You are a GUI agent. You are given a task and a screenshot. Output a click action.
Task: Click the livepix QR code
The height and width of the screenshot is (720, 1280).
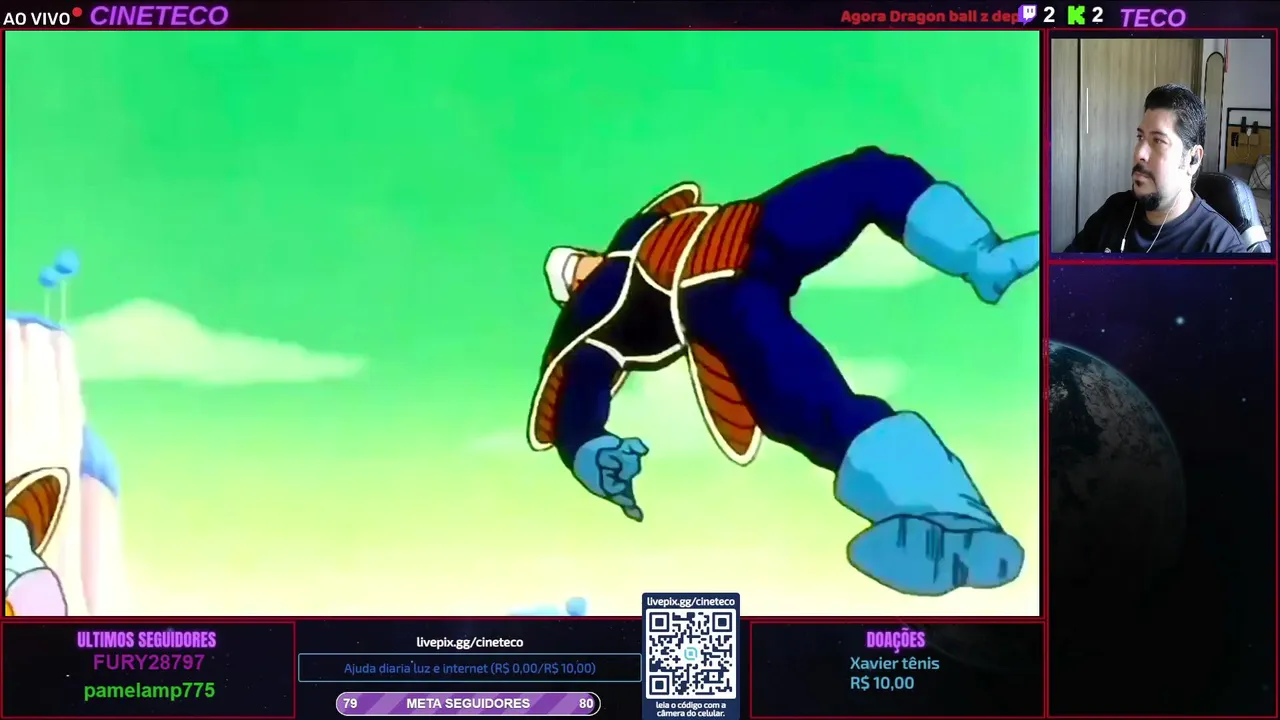[x=690, y=654]
